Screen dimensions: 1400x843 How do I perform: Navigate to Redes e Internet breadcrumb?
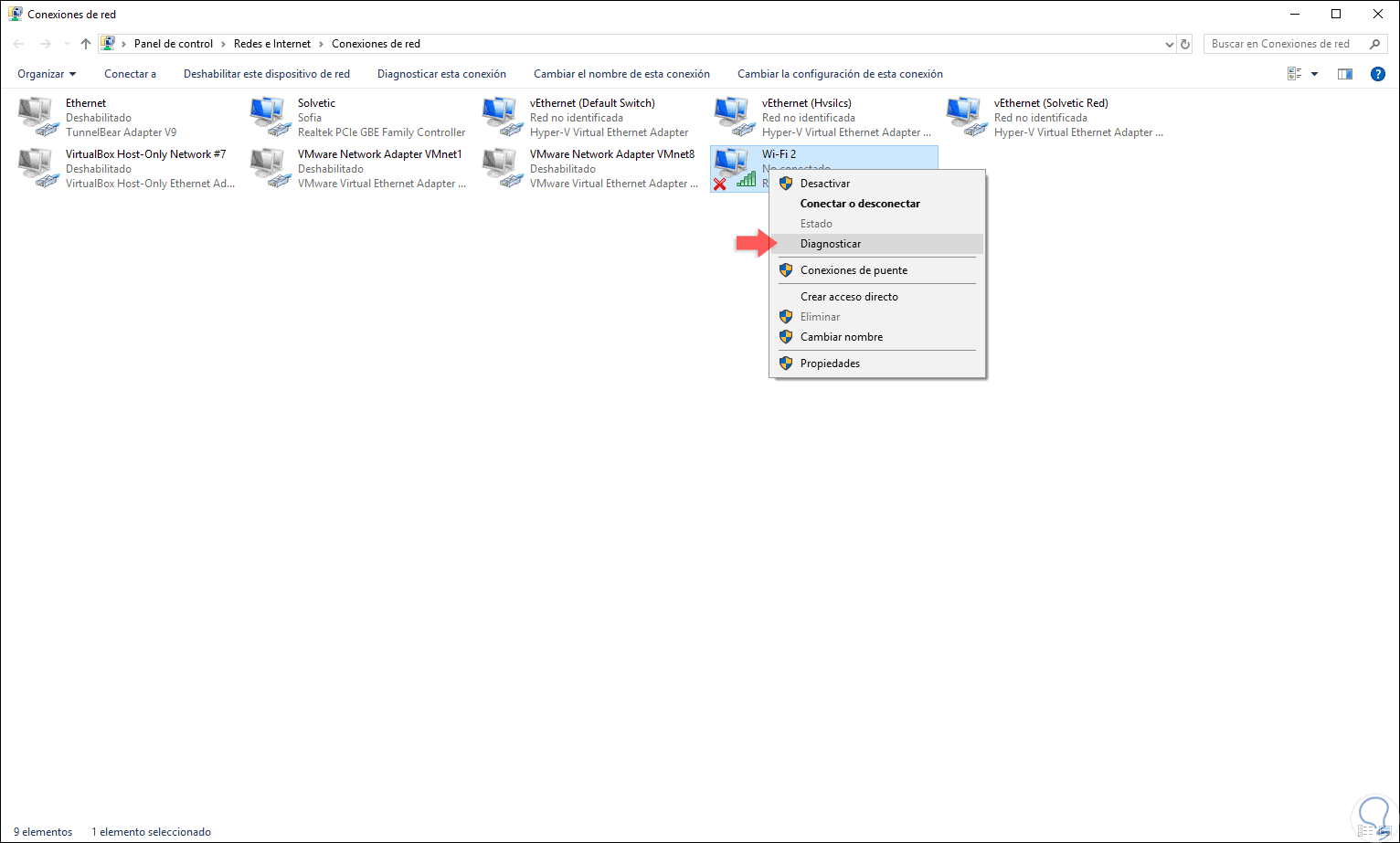tap(272, 44)
